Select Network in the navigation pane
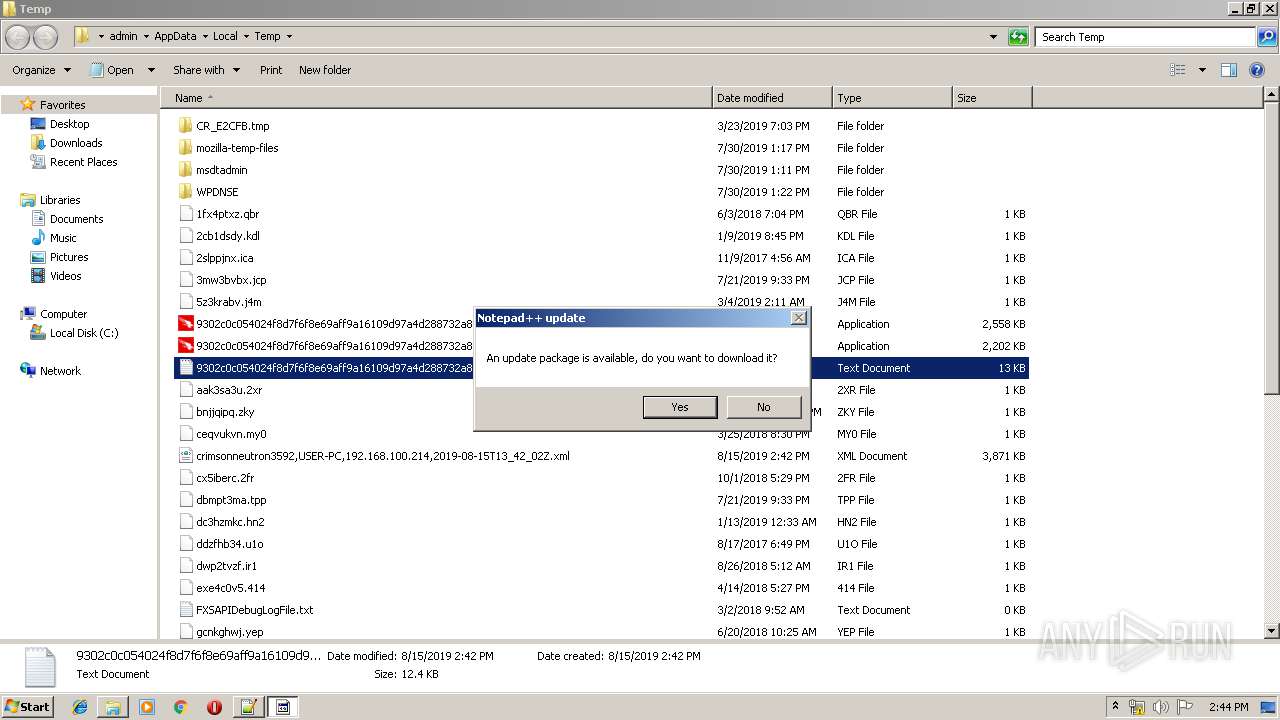Image resolution: width=1280 pixels, height=720 pixels. pos(60,371)
